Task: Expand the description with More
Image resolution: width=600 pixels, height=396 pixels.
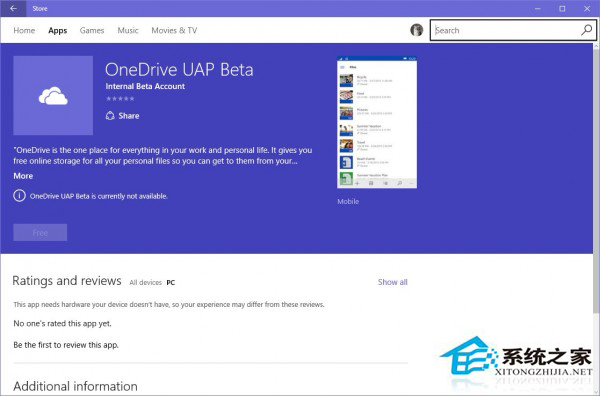Action: coord(23,176)
